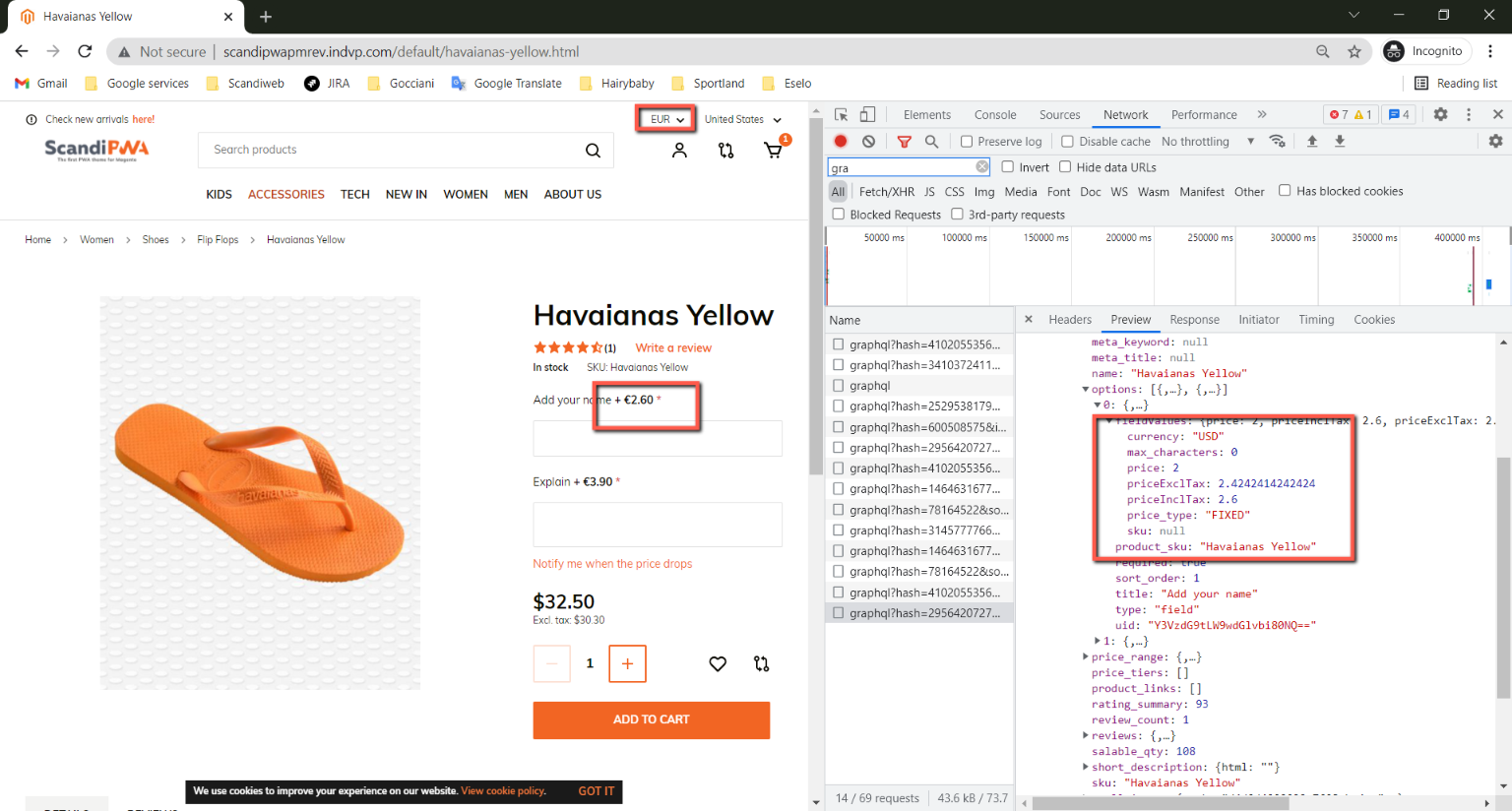Image resolution: width=1512 pixels, height=811 pixels.
Task: Enable the Disable cache checkbox
Action: 1067,142
